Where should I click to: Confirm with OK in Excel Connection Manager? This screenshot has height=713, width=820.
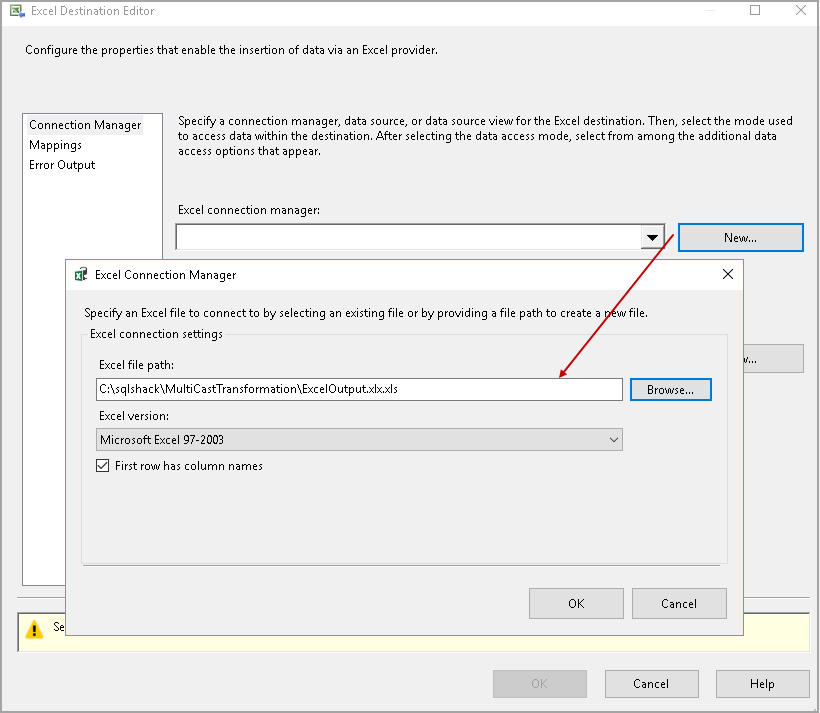(x=576, y=603)
